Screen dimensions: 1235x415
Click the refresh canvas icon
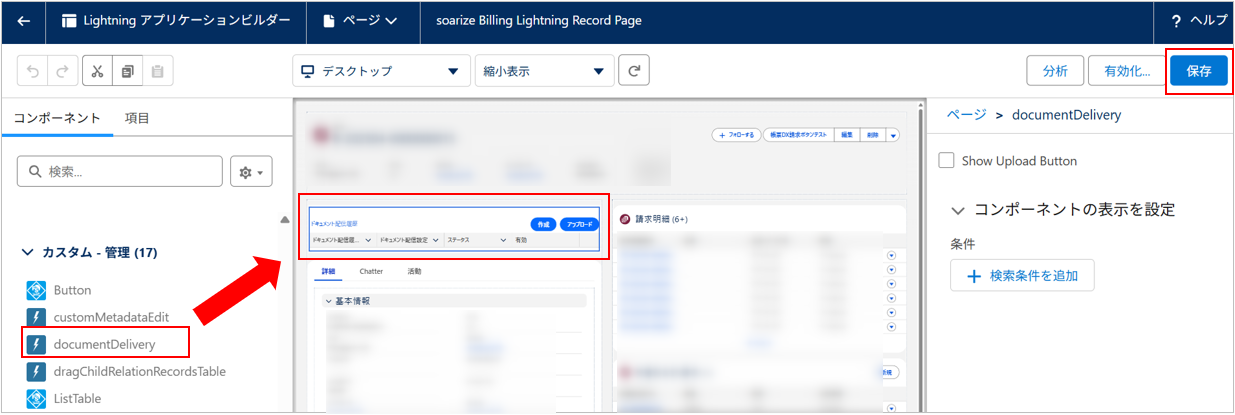click(634, 71)
